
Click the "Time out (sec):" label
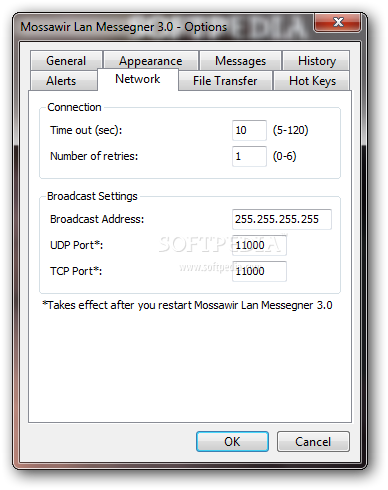[86, 130]
